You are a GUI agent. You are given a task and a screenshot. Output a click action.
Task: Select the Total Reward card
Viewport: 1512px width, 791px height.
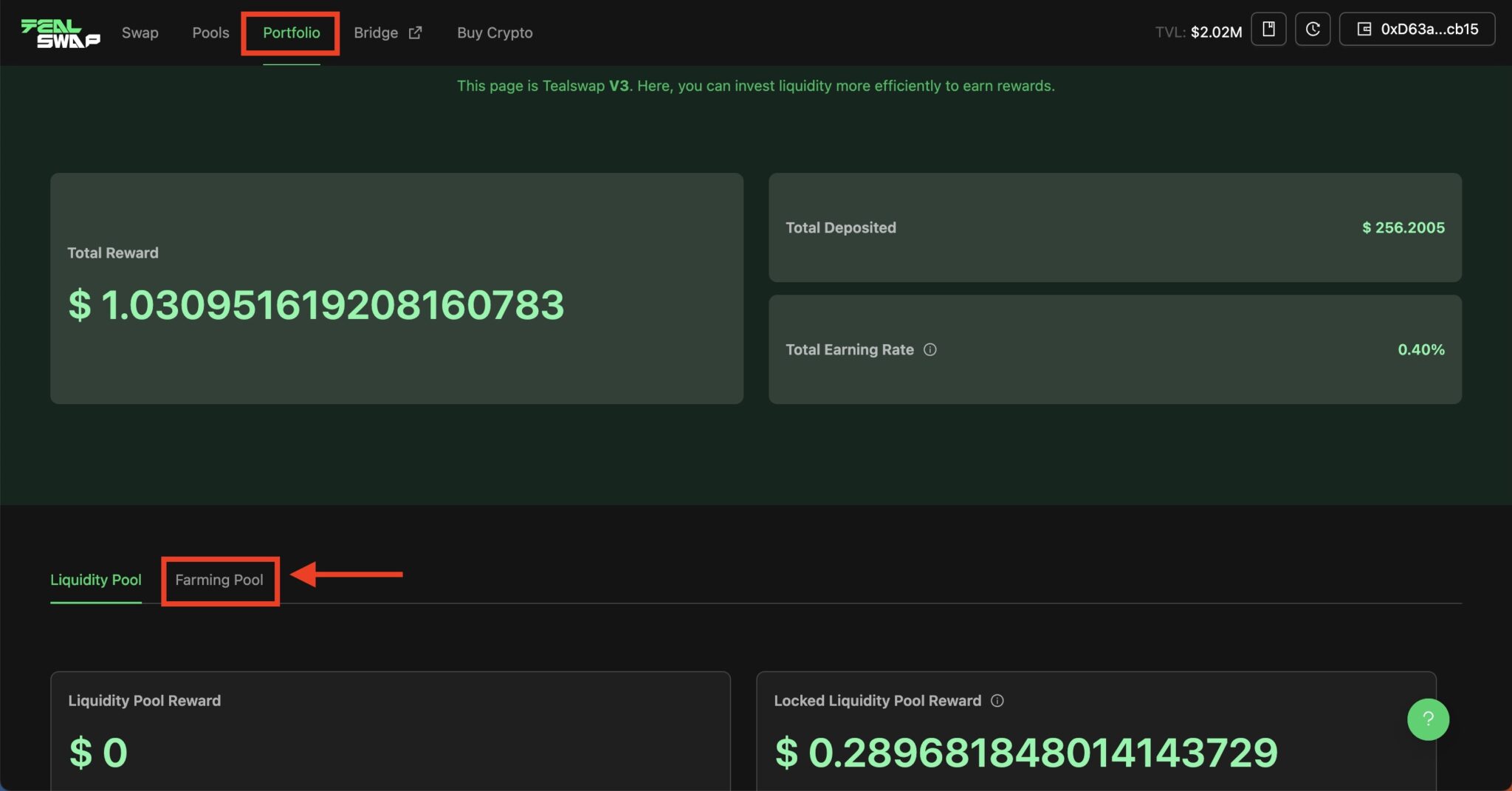coord(396,288)
